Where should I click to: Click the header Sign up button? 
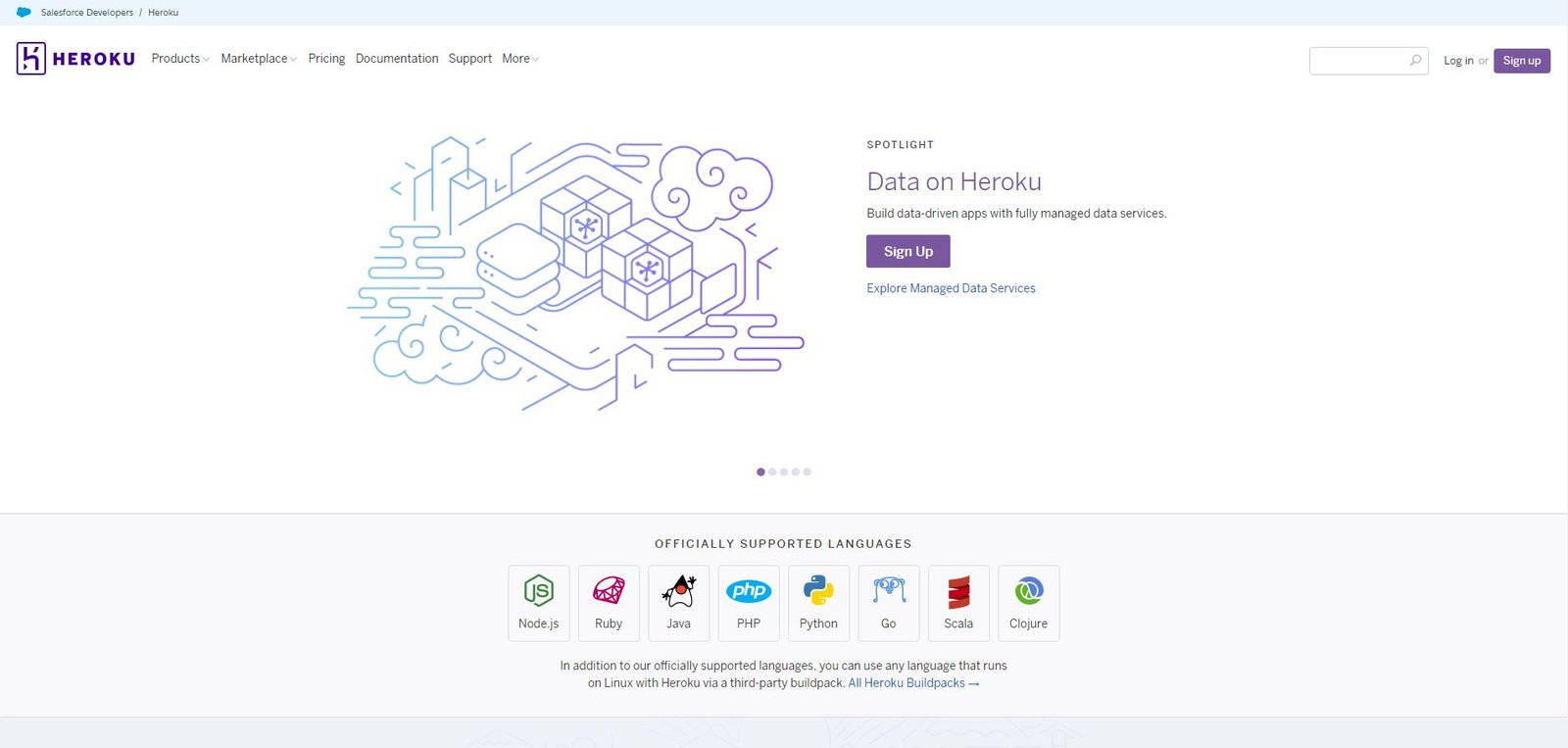[x=1522, y=61]
